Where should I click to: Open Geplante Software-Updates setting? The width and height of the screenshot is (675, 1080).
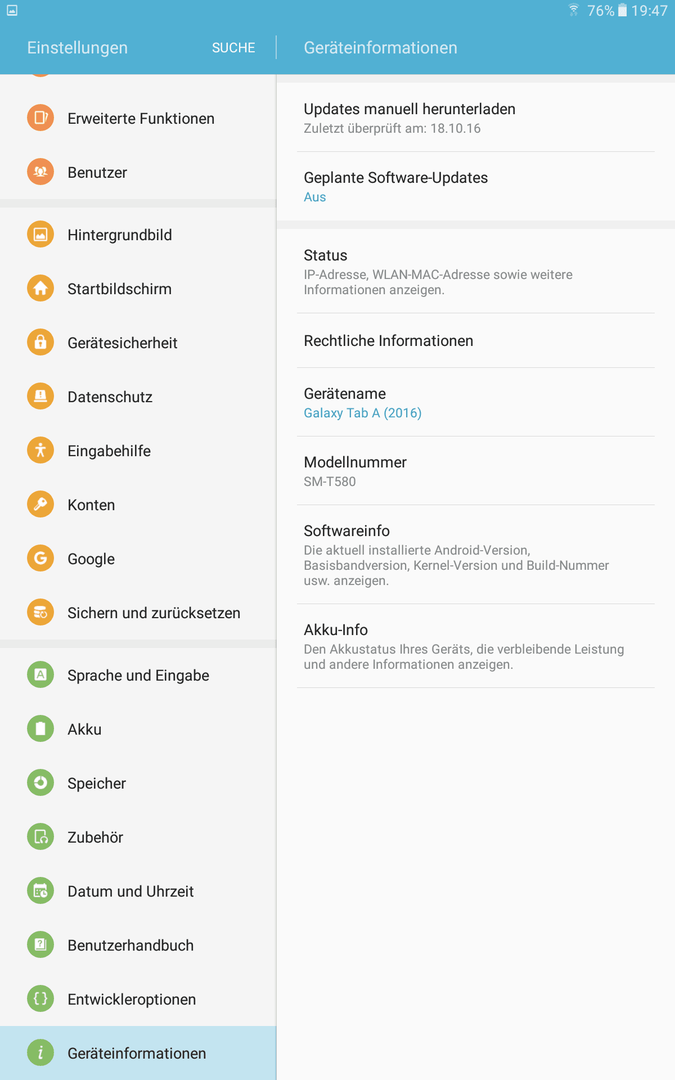click(x=475, y=187)
